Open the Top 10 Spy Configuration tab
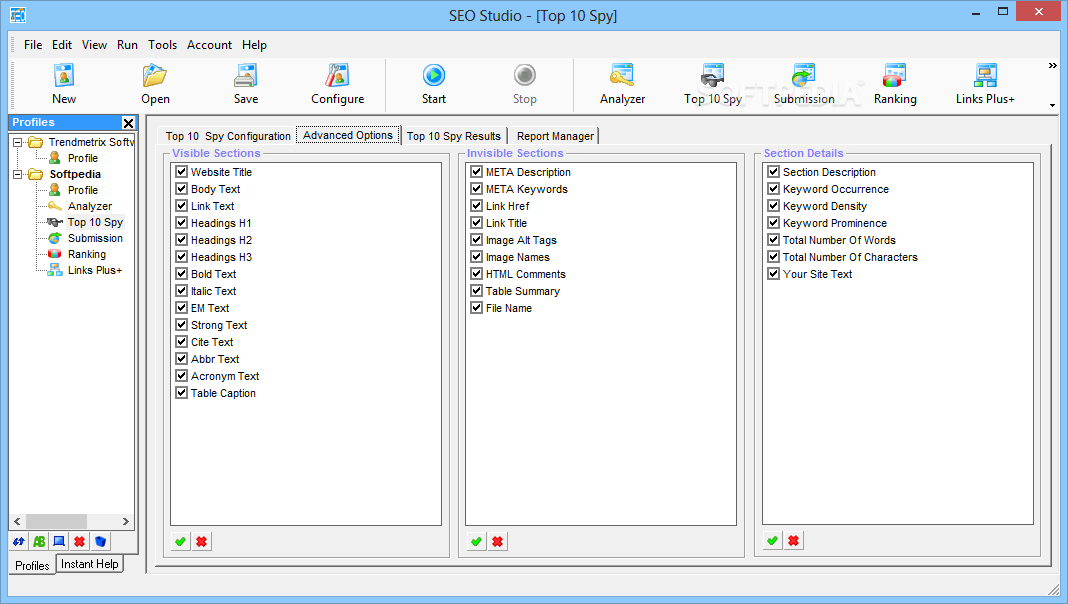The height and width of the screenshot is (604, 1068). pos(228,136)
